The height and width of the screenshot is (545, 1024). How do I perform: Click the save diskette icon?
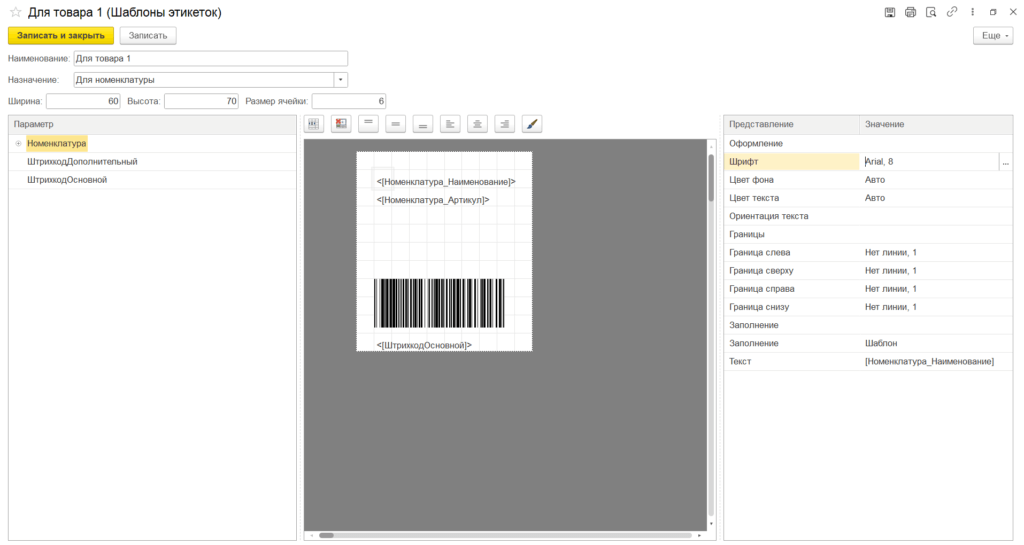pos(890,12)
